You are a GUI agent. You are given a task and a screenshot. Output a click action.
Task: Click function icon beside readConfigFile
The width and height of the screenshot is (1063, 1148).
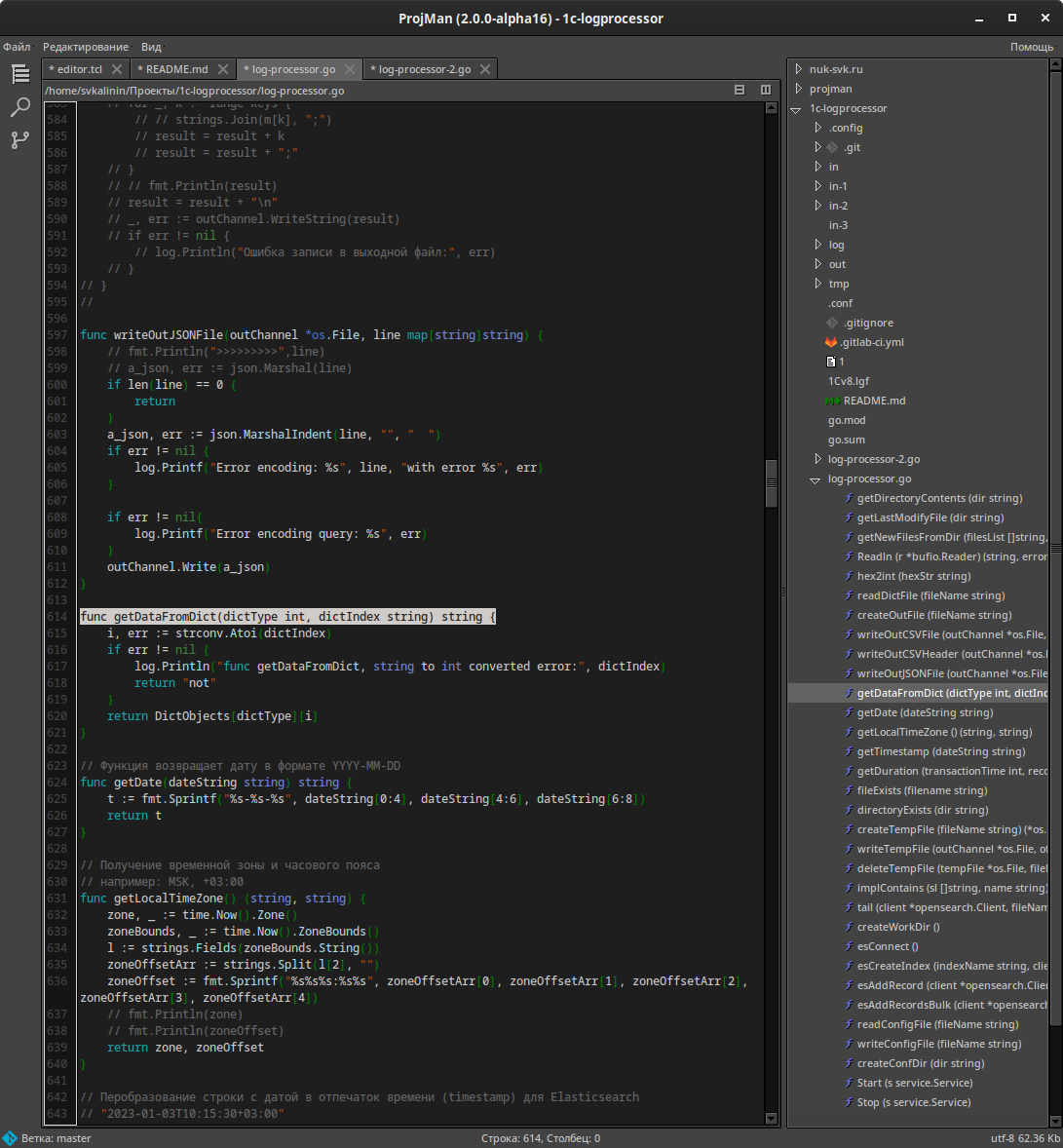[x=850, y=1024]
